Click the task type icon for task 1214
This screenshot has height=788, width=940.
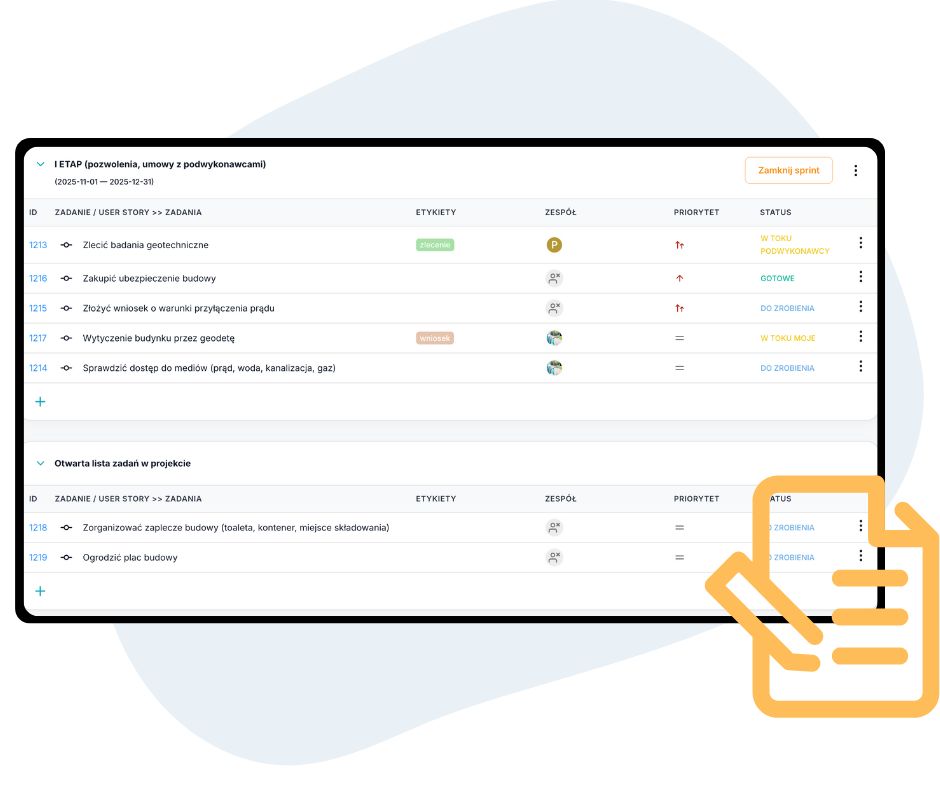click(66, 368)
